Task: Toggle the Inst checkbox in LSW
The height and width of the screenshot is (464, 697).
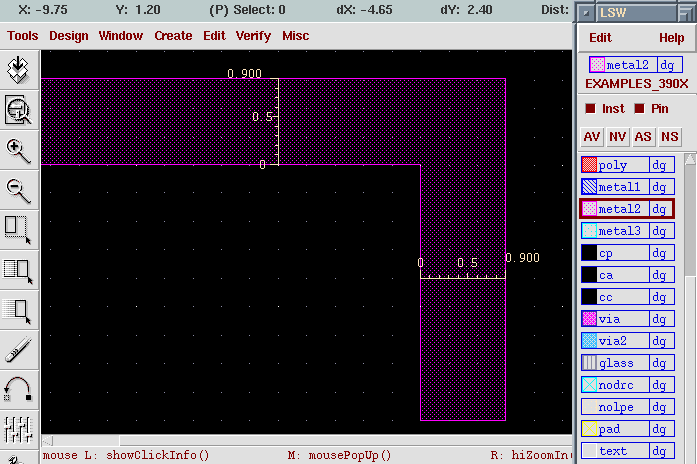Action: point(590,108)
